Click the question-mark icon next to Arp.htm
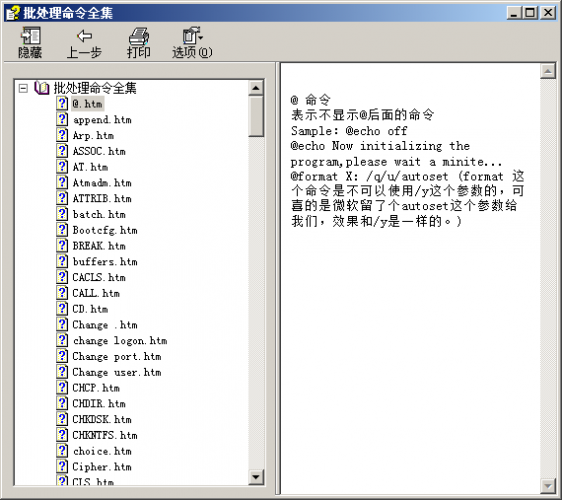This screenshot has width=562, height=500. tap(62, 135)
